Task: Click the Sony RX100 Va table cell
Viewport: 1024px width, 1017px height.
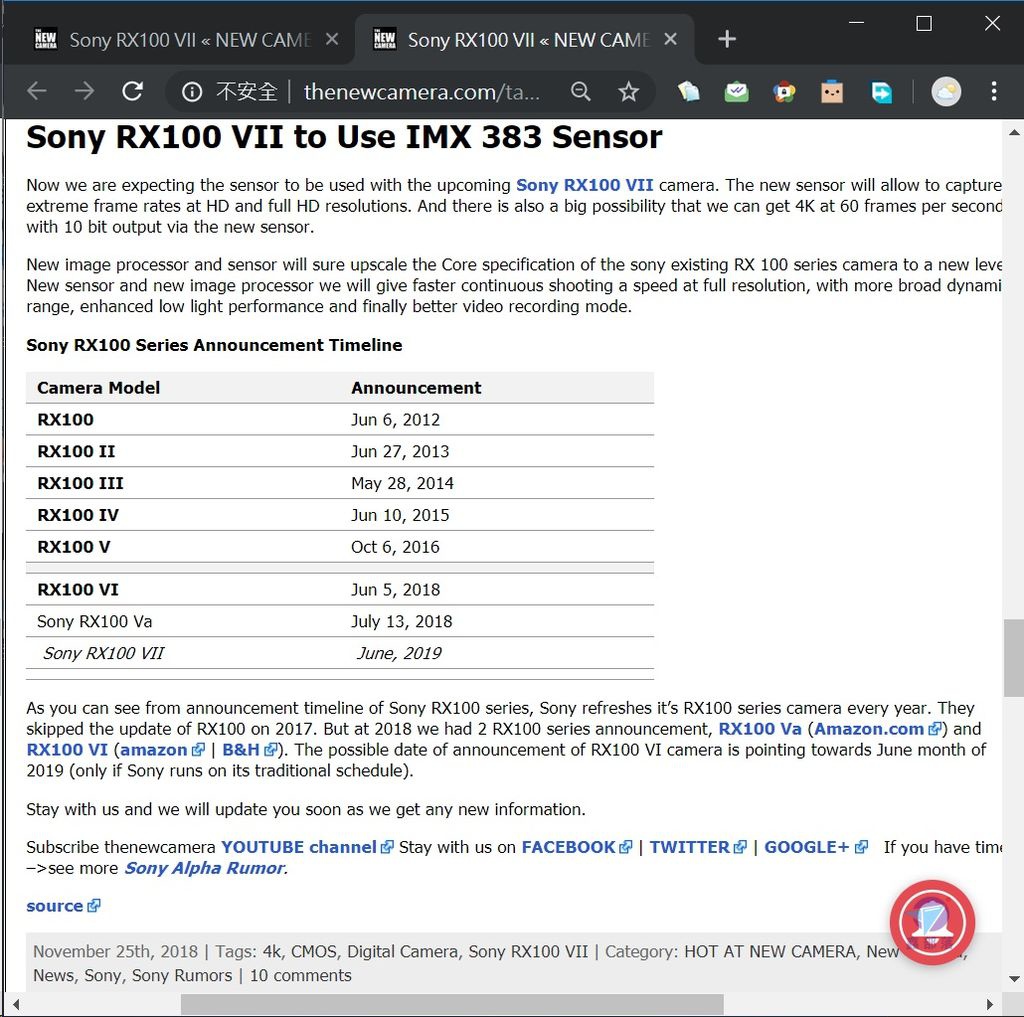Action: 95,621
